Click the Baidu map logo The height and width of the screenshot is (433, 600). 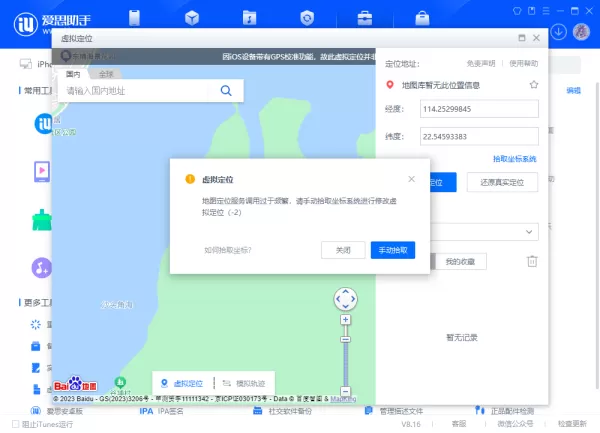point(75,384)
